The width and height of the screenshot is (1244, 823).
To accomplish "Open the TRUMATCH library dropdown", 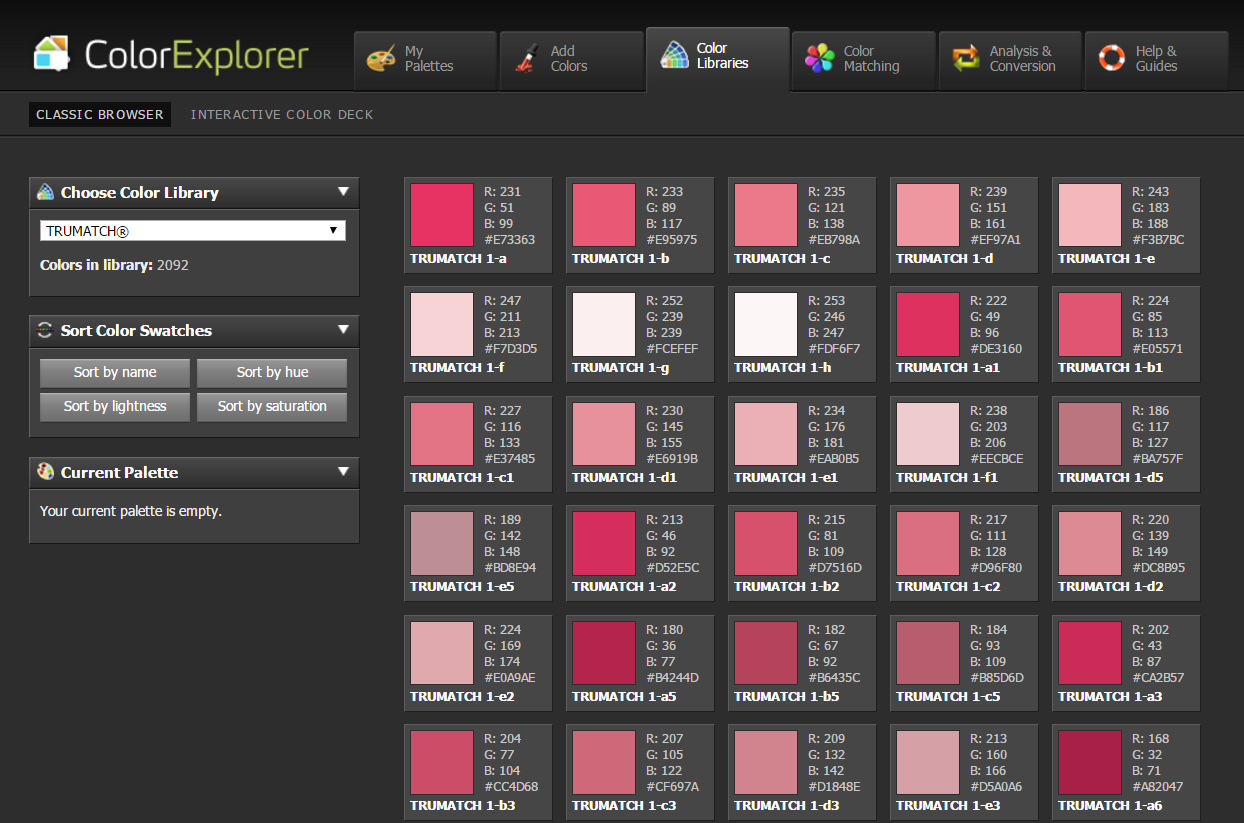I will pos(193,231).
